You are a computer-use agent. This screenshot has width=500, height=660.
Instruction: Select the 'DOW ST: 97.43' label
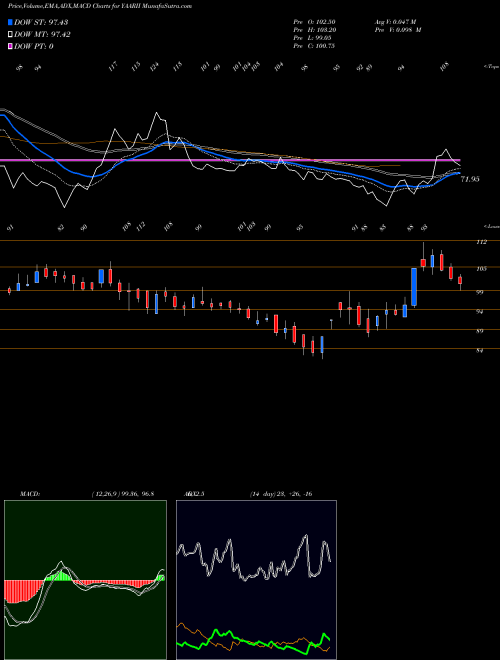(x=41, y=22)
